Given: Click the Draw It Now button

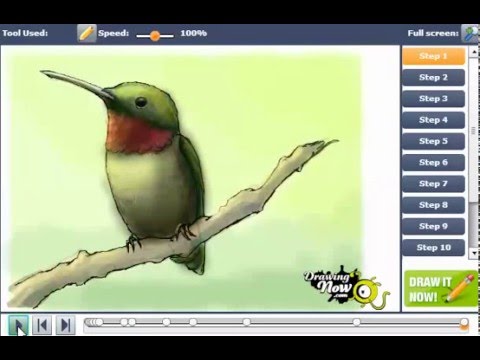Looking at the screenshot, I should 441,289.
